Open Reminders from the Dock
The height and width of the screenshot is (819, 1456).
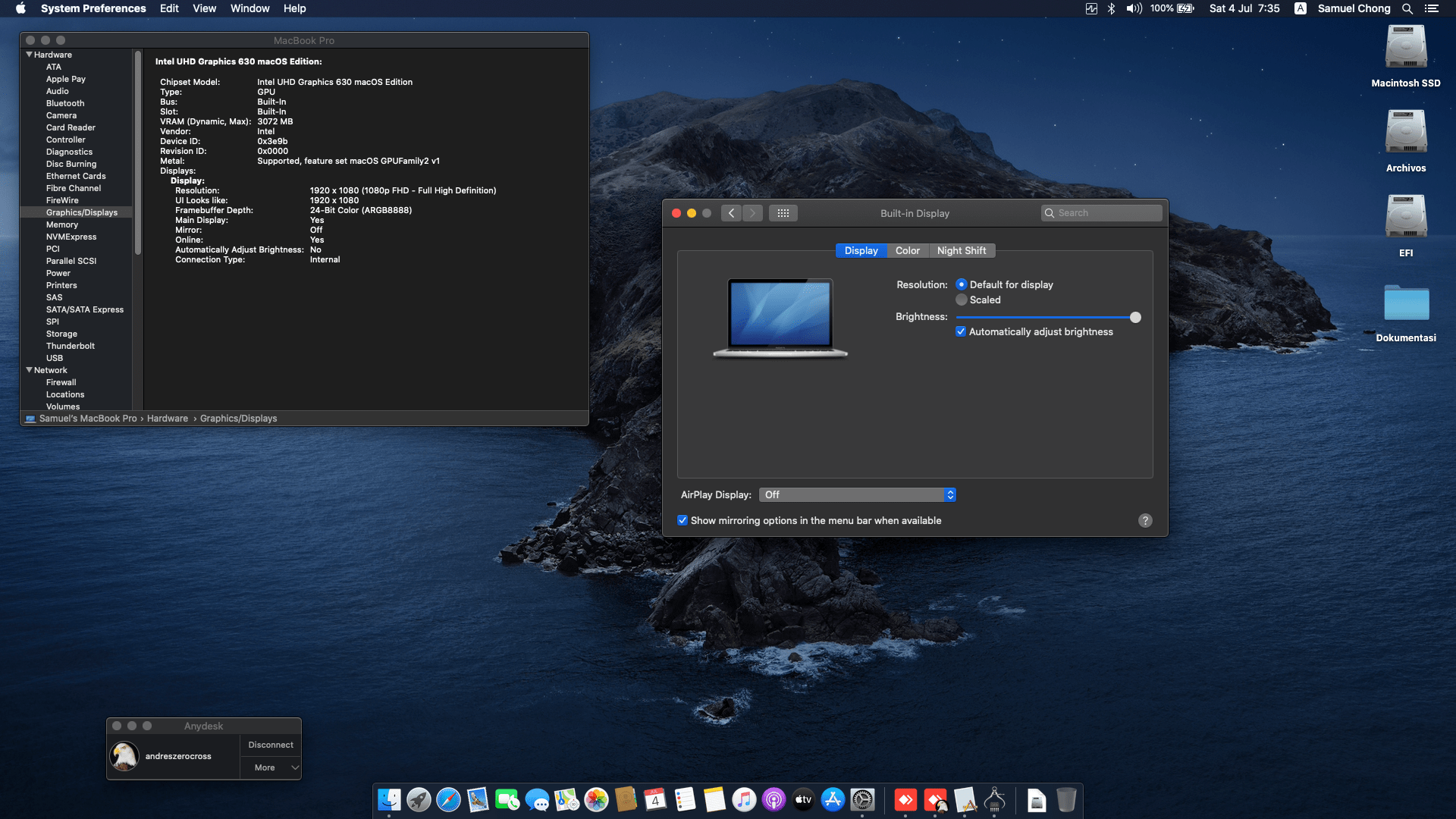(x=685, y=799)
